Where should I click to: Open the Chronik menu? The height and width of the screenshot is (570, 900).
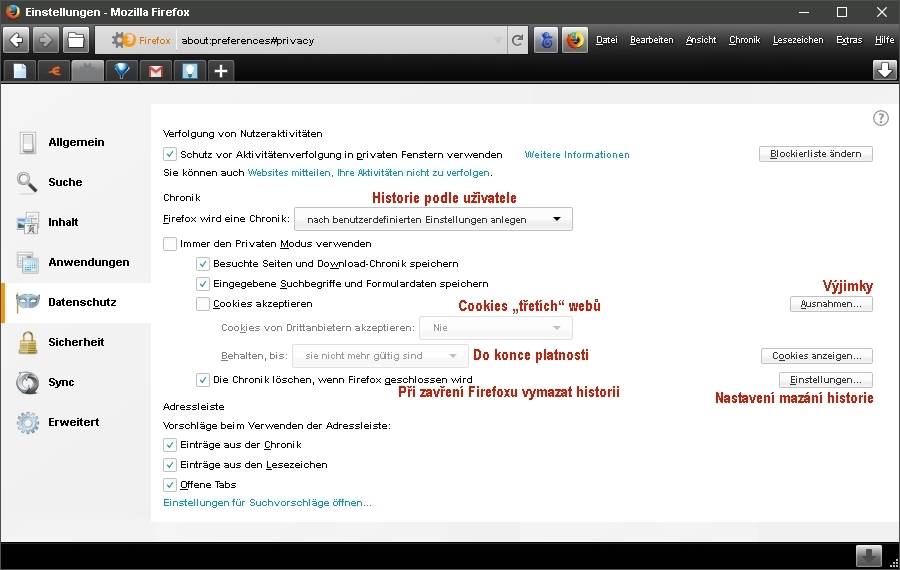click(x=744, y=40)
